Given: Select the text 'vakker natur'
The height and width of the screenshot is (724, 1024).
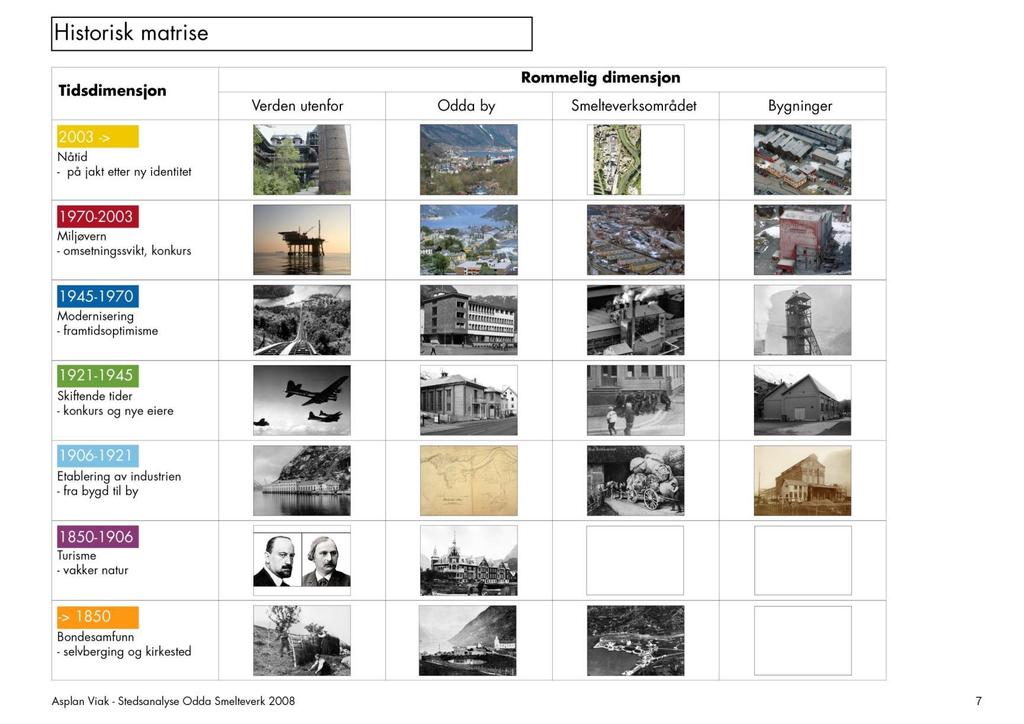Looking at the screenshot, I should 95,571.
